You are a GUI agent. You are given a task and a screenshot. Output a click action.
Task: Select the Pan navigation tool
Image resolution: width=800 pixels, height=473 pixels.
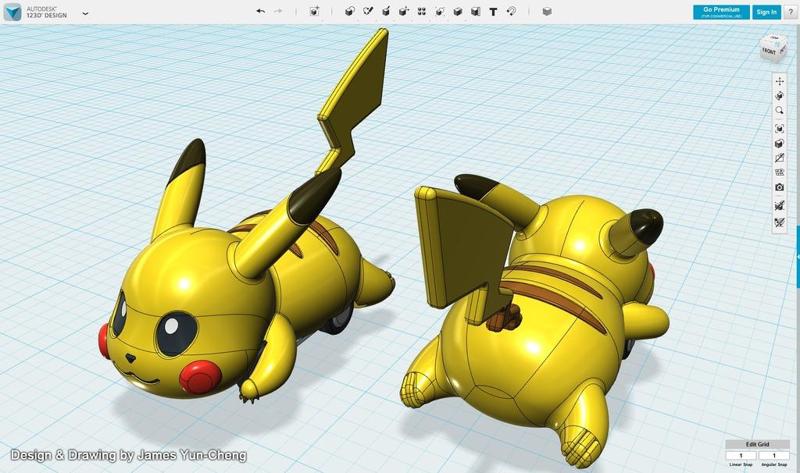(779, 81)
